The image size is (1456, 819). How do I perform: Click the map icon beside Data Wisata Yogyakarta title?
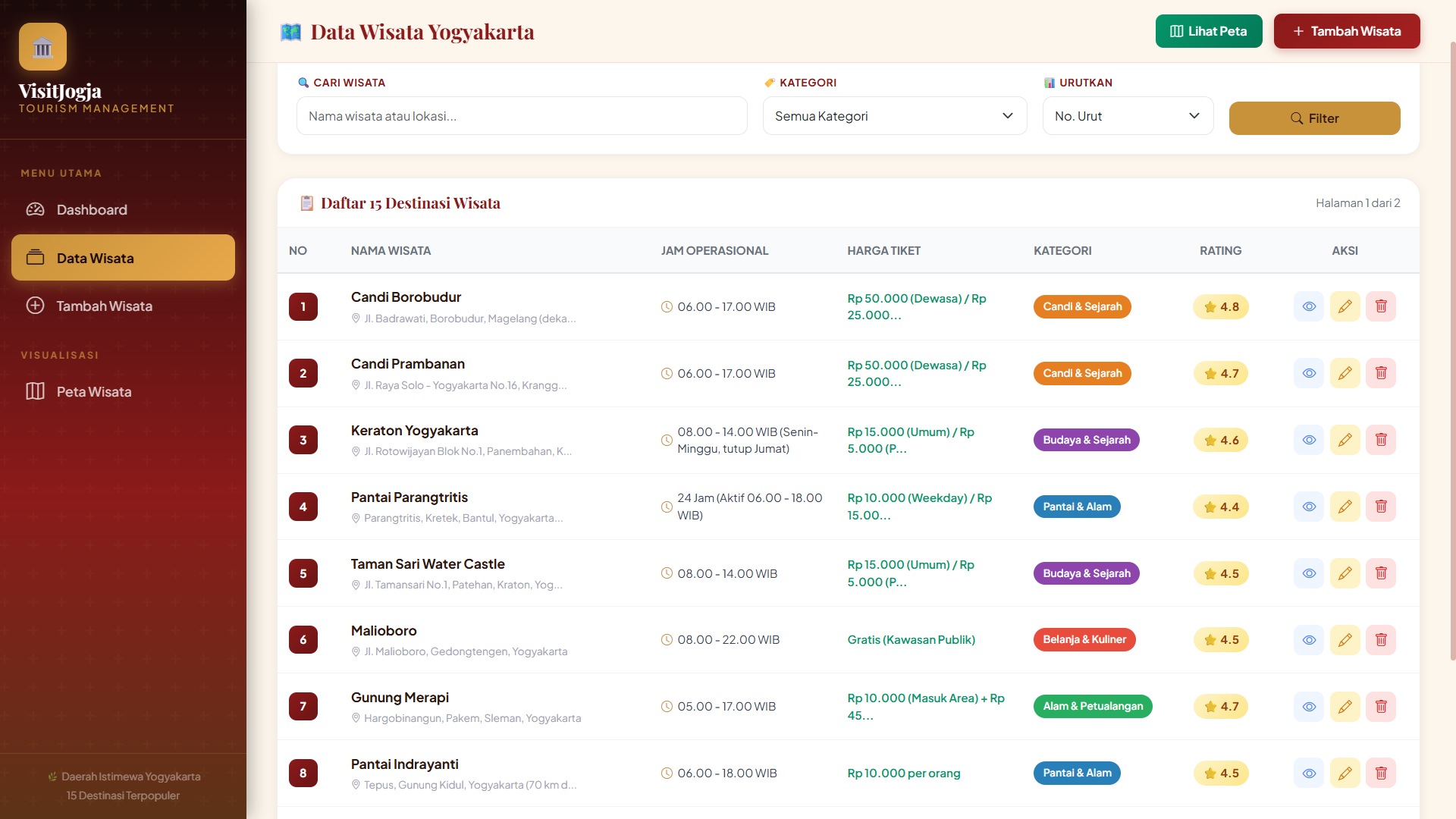pyautogui.click(x=291, y=32)
